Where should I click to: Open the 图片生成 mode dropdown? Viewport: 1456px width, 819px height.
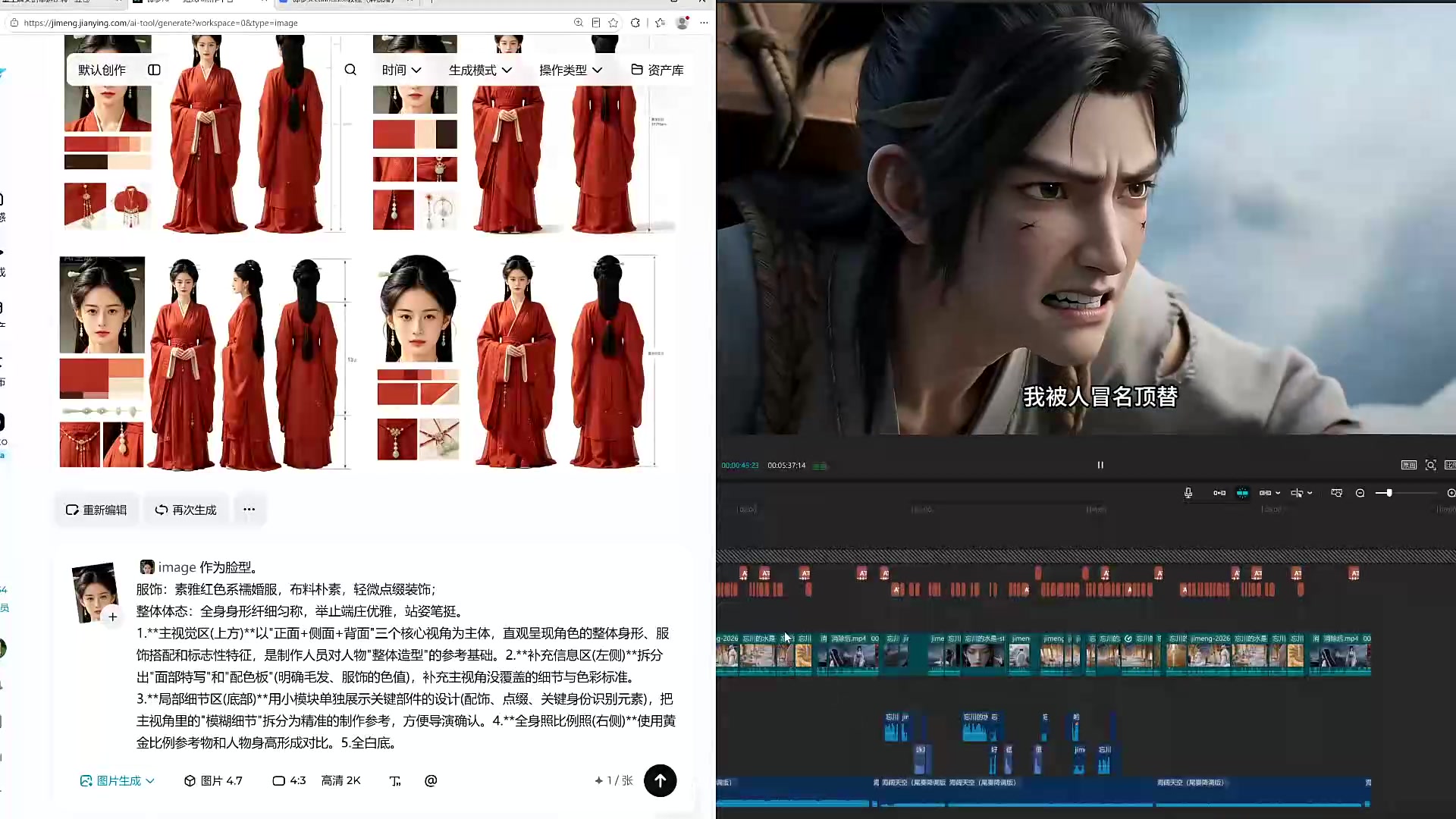point(118,780)
